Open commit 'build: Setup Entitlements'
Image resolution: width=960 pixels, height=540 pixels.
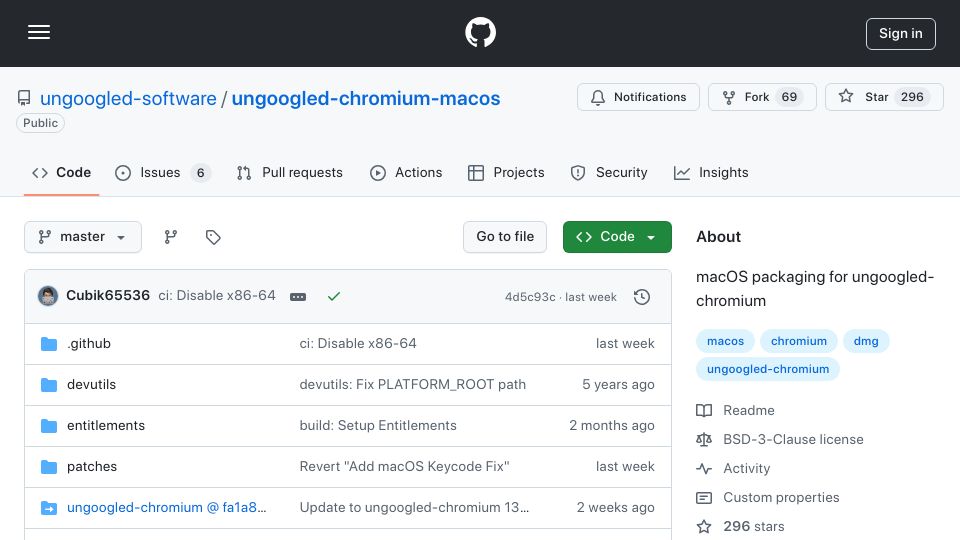[378, 426]
